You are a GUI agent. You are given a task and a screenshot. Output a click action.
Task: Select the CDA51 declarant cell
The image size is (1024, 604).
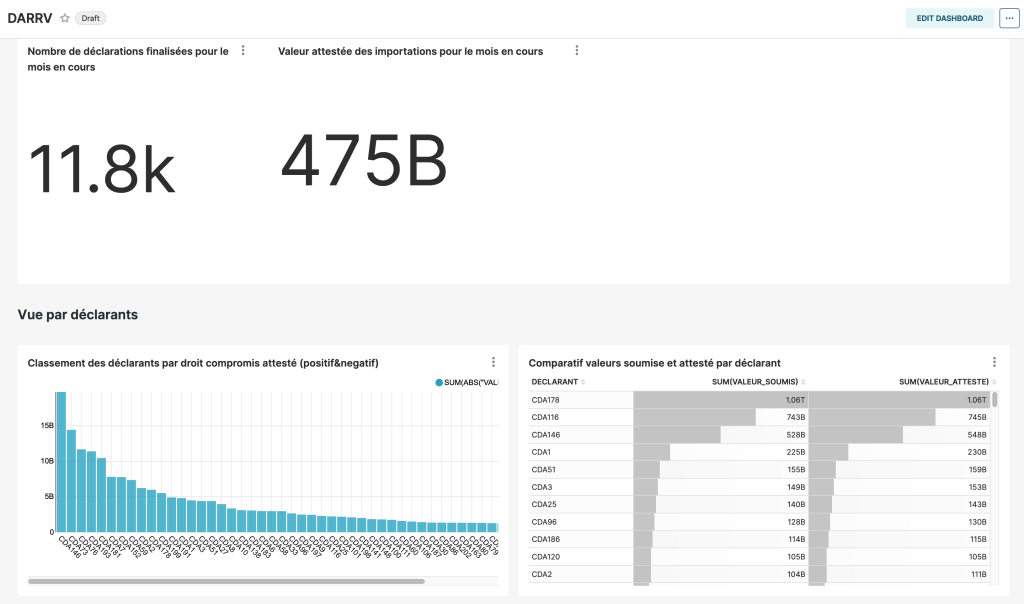(x=581, y=469)
